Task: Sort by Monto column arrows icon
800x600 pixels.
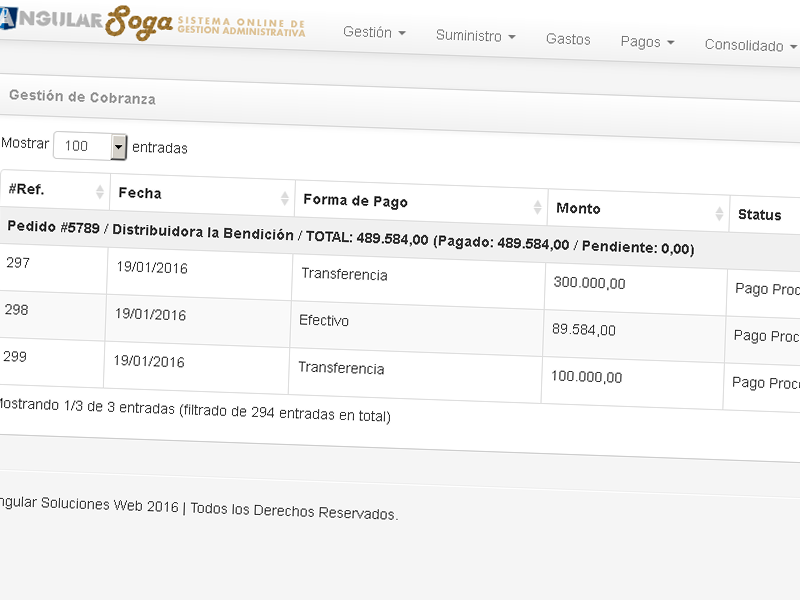Action: click(x=719, y=213)
